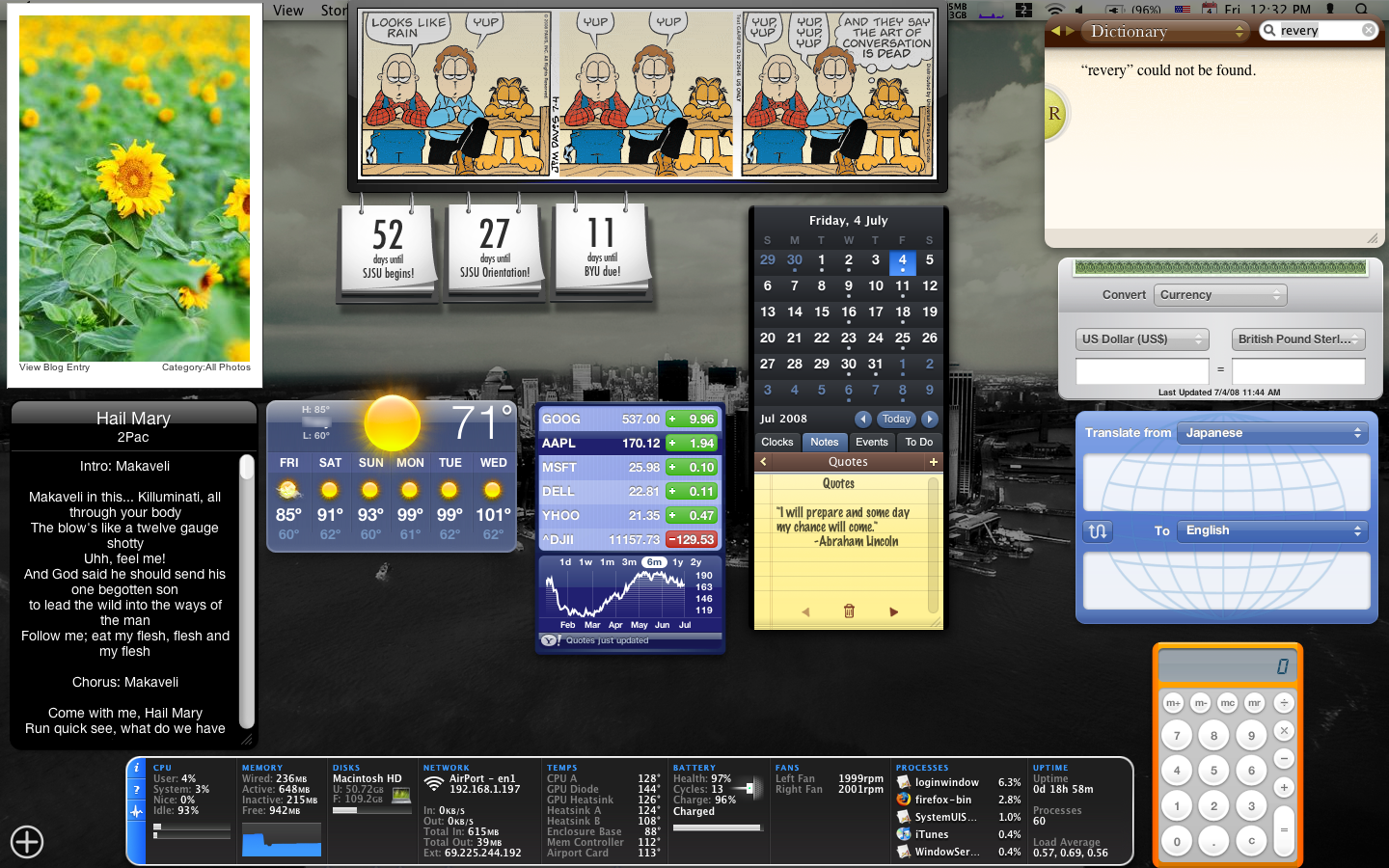Click the magnifier icon in Dictionary search
This screenshot has width=1389, height=868.
click(1269, 30)
